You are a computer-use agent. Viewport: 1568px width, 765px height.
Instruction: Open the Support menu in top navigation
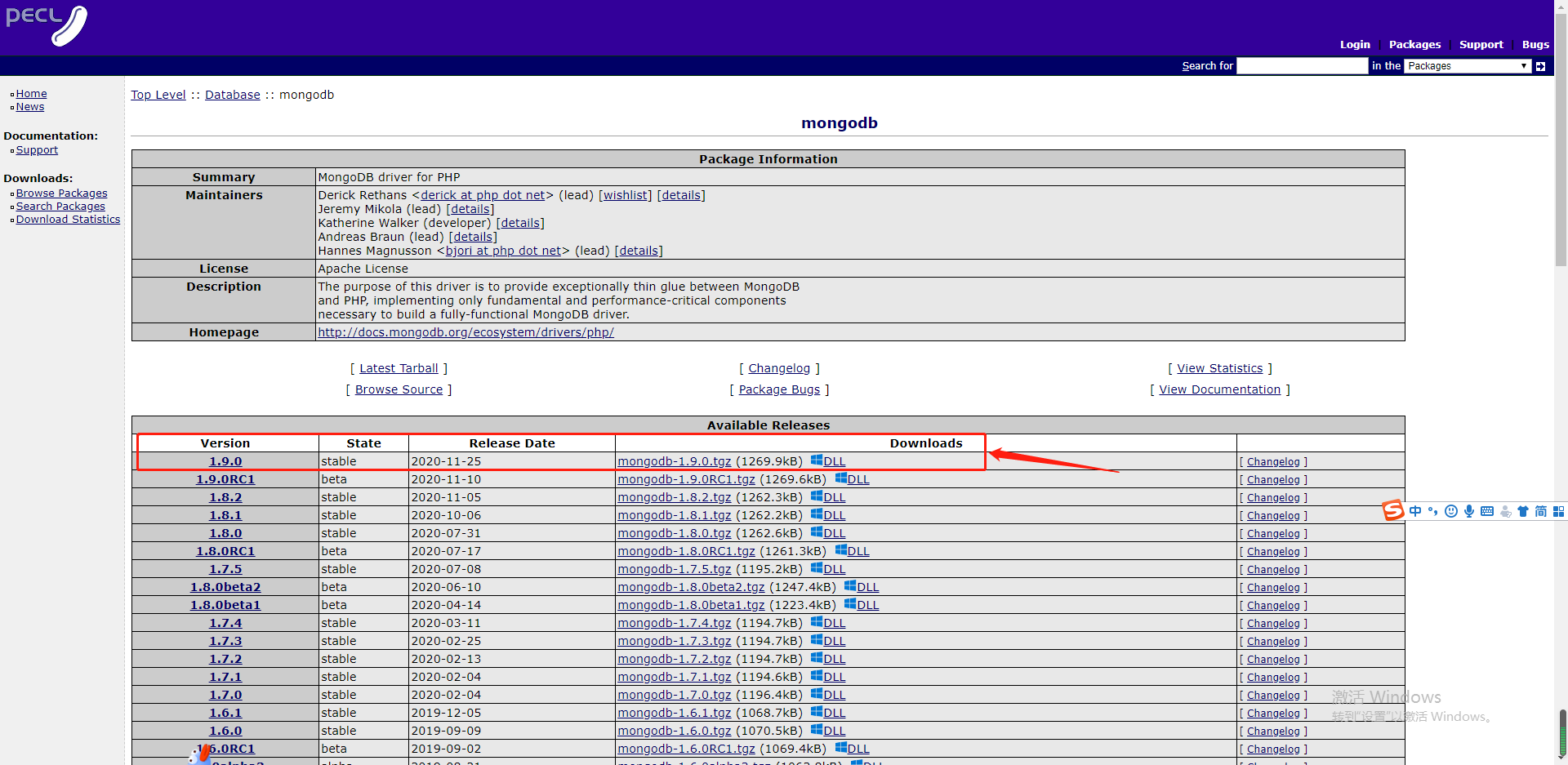point(1481,45)
